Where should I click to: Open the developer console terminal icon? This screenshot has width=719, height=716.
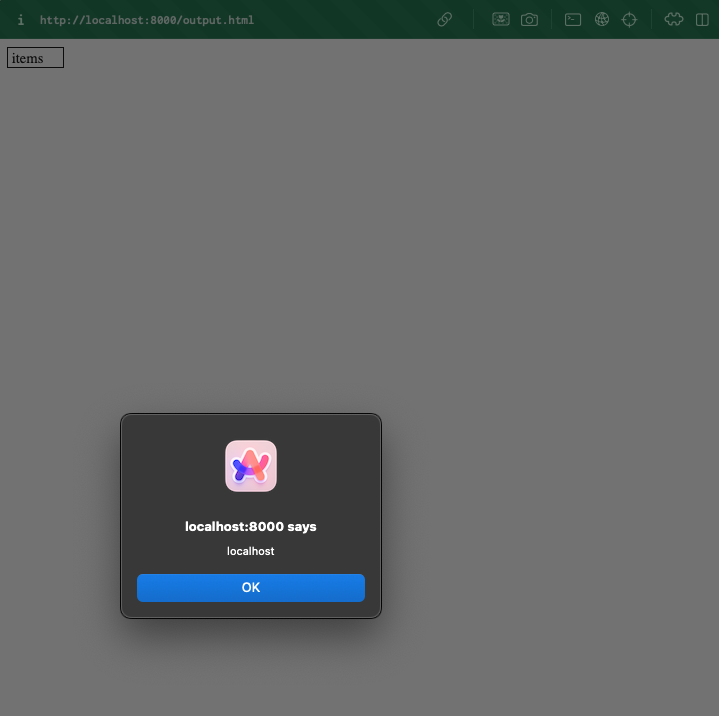coord(573,20)
